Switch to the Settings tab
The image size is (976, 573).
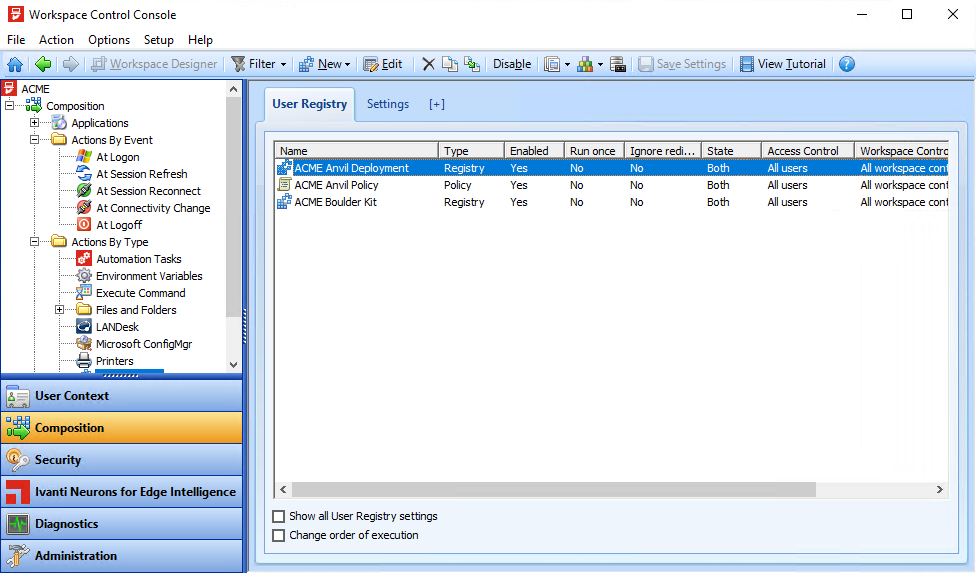pyautogui.click(x=388, y=104)
